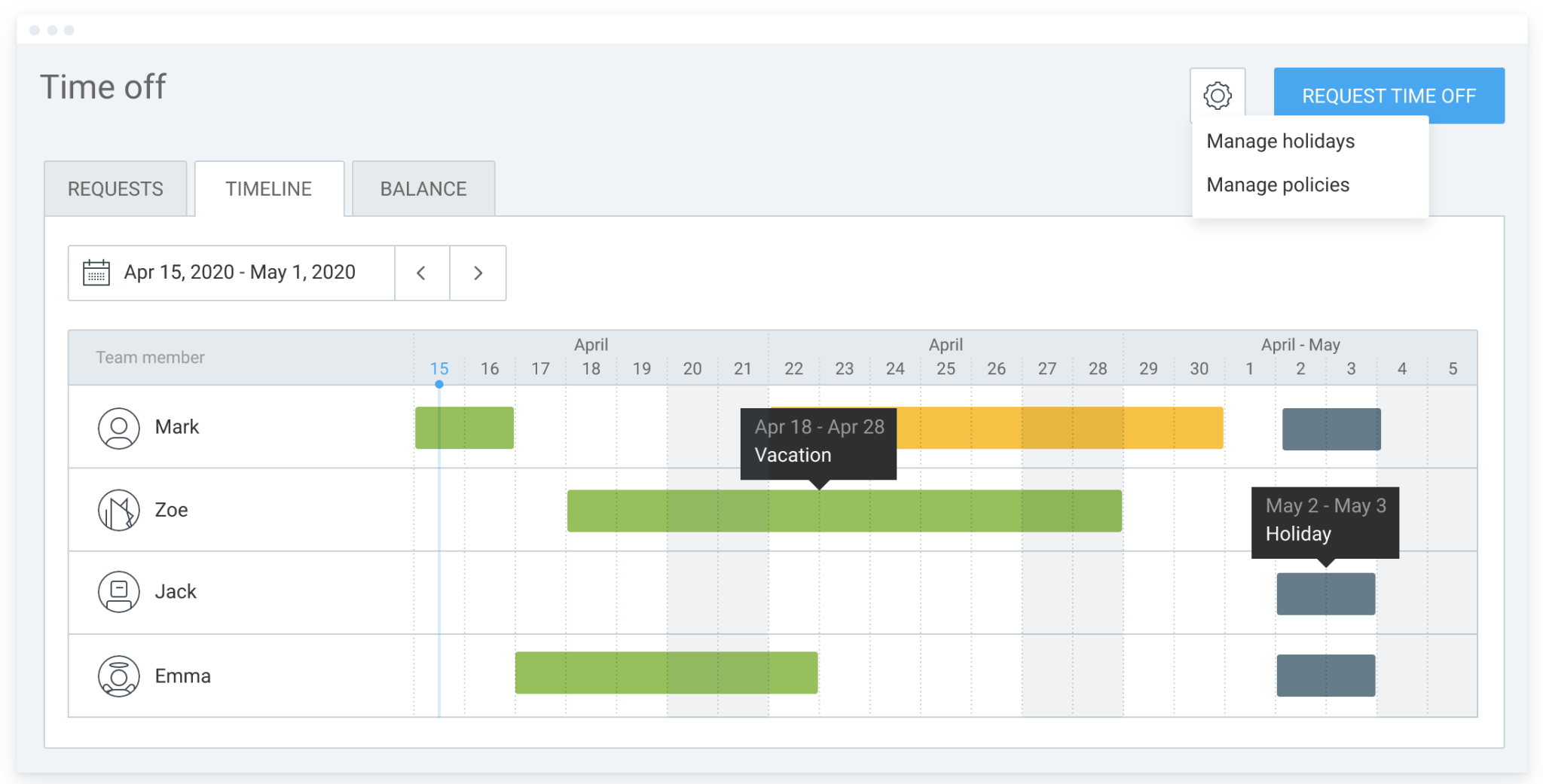Select the Timeline tab
Image resolution: width=1543 pixels, height=784 pixels.
click(x=269, y=189)
